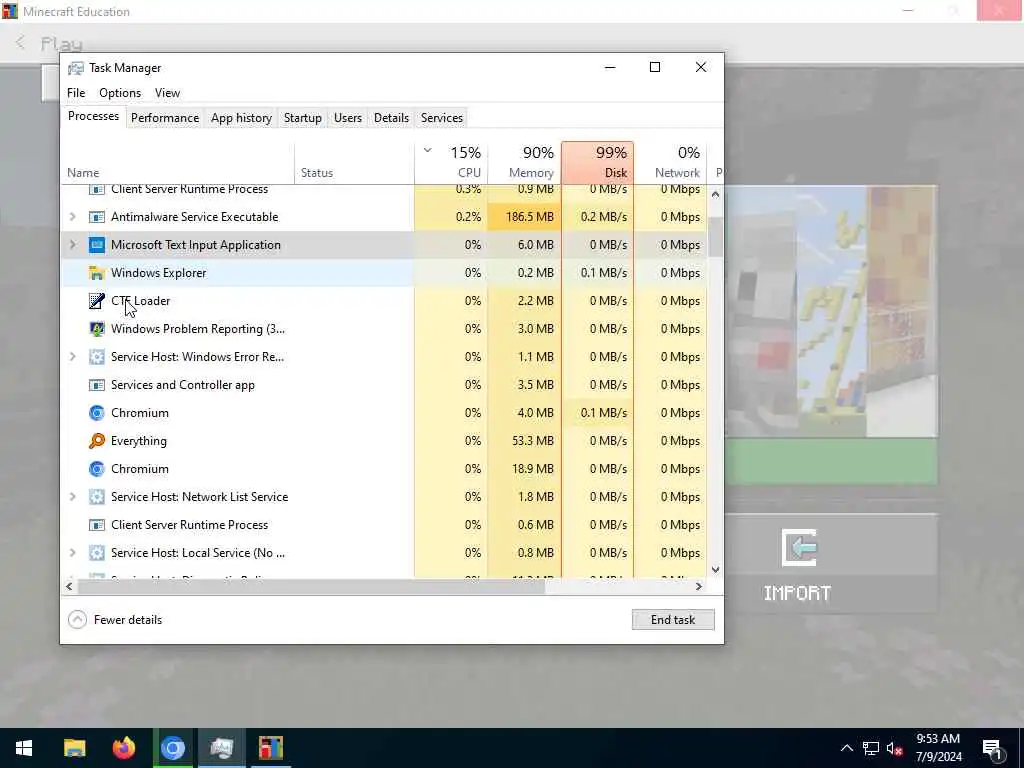Open the notification center icon

[x=992, y=749]
